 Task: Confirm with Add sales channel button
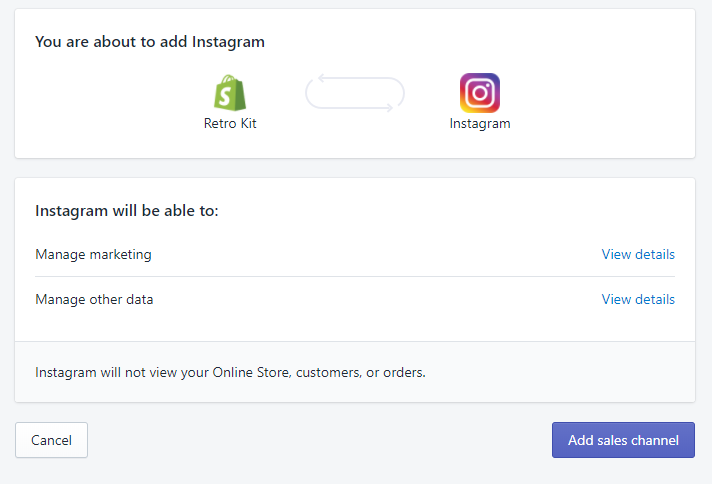623,440
